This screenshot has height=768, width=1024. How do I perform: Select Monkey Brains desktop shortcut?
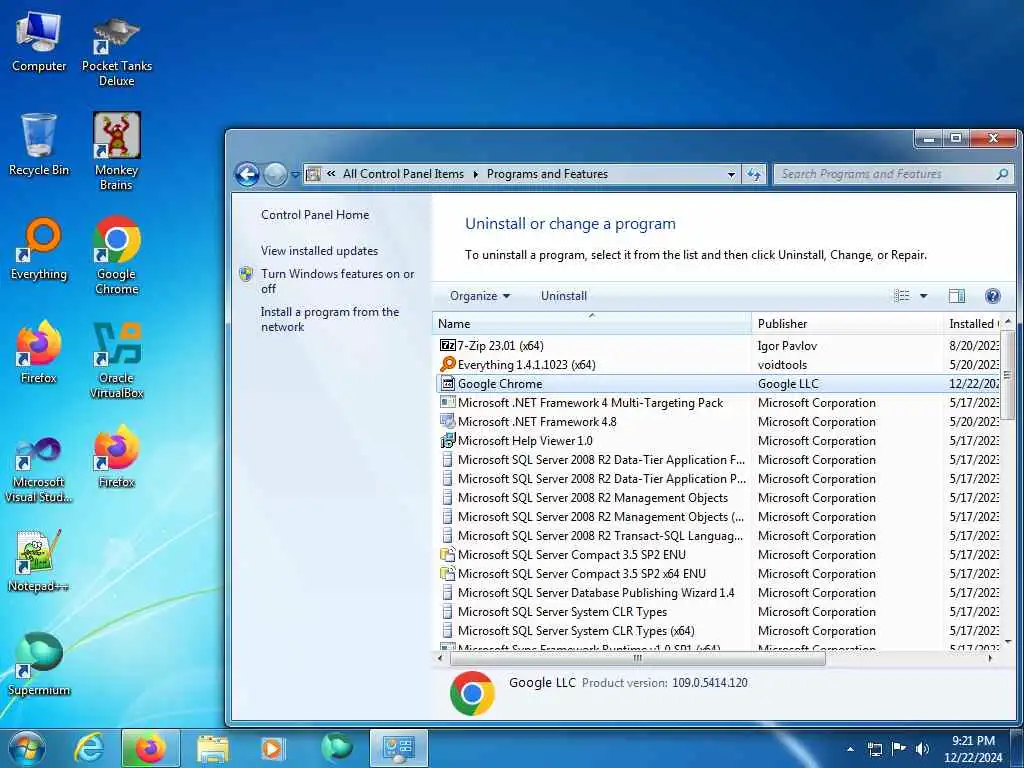[116, 152]
